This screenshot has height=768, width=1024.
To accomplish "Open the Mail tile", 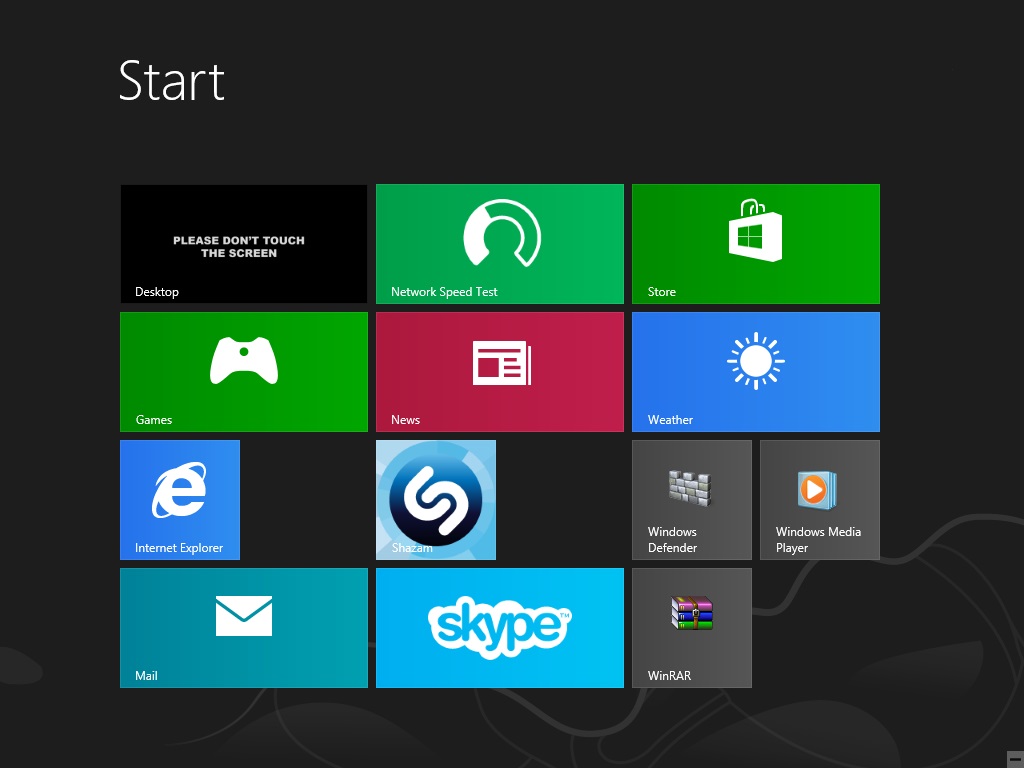I will click(244, 628).
